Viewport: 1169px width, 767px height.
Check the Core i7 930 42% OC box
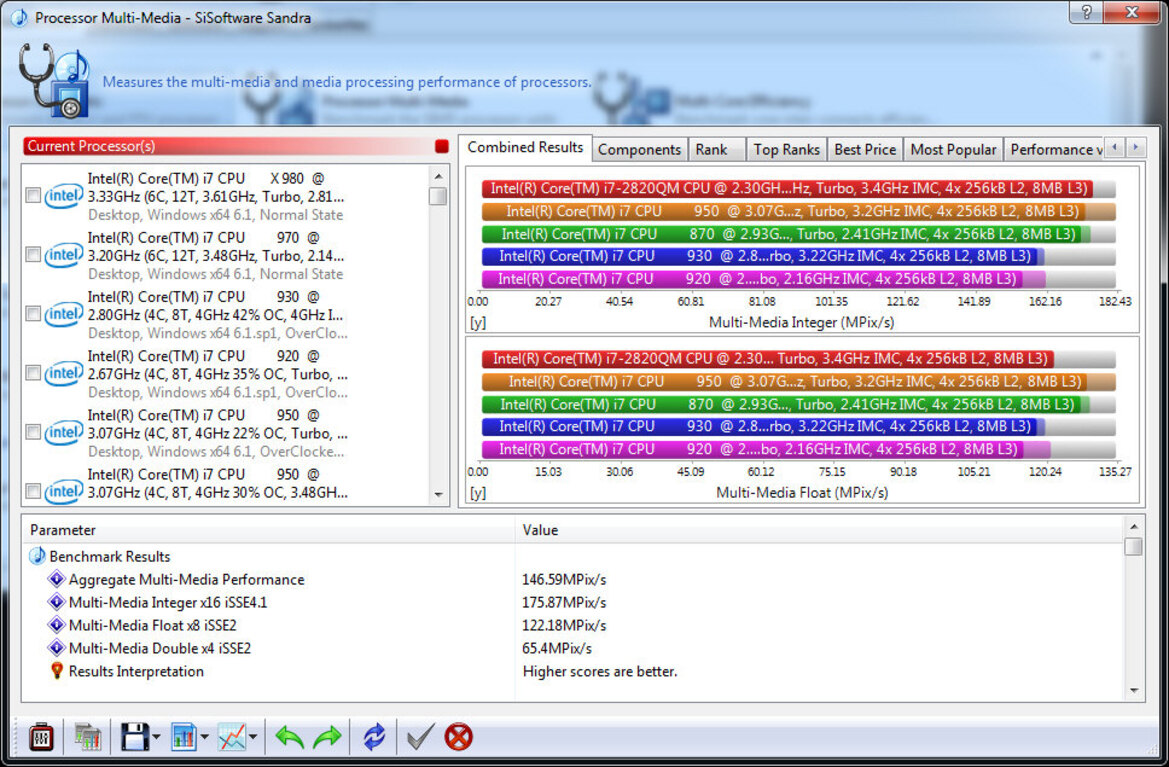point(33,314)
